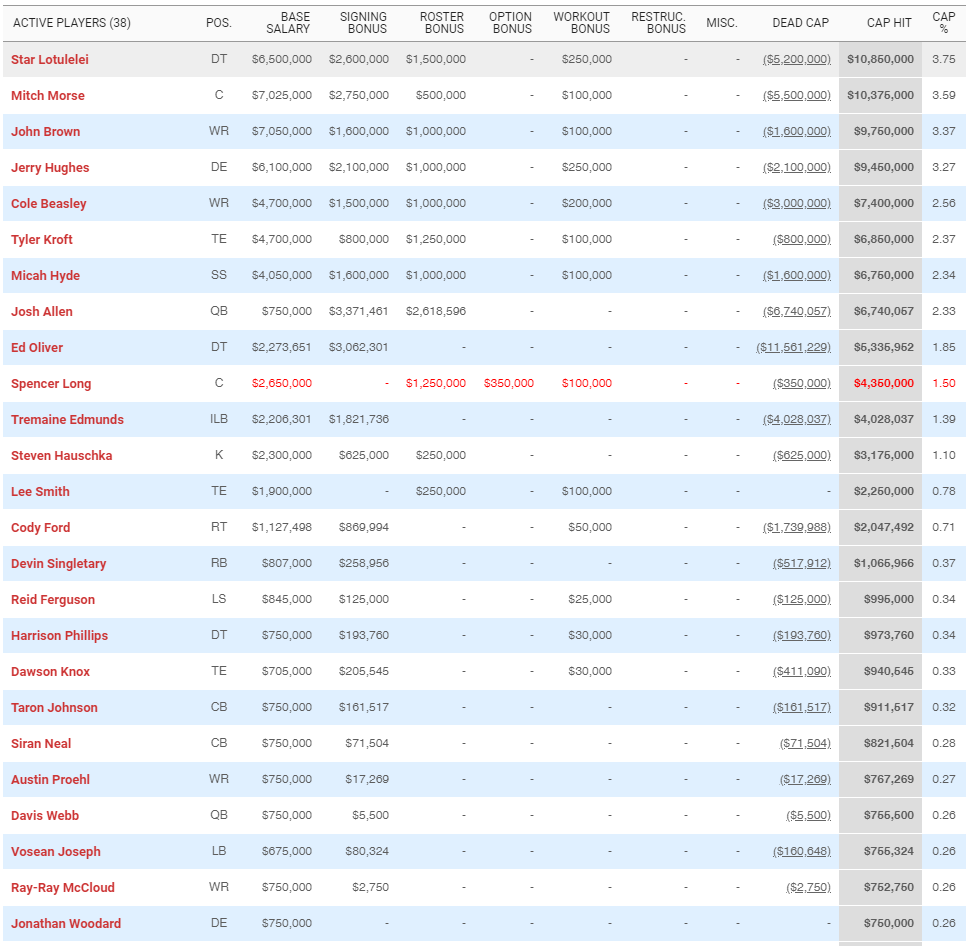Open Taron Johnson's profile

[54, 708]
